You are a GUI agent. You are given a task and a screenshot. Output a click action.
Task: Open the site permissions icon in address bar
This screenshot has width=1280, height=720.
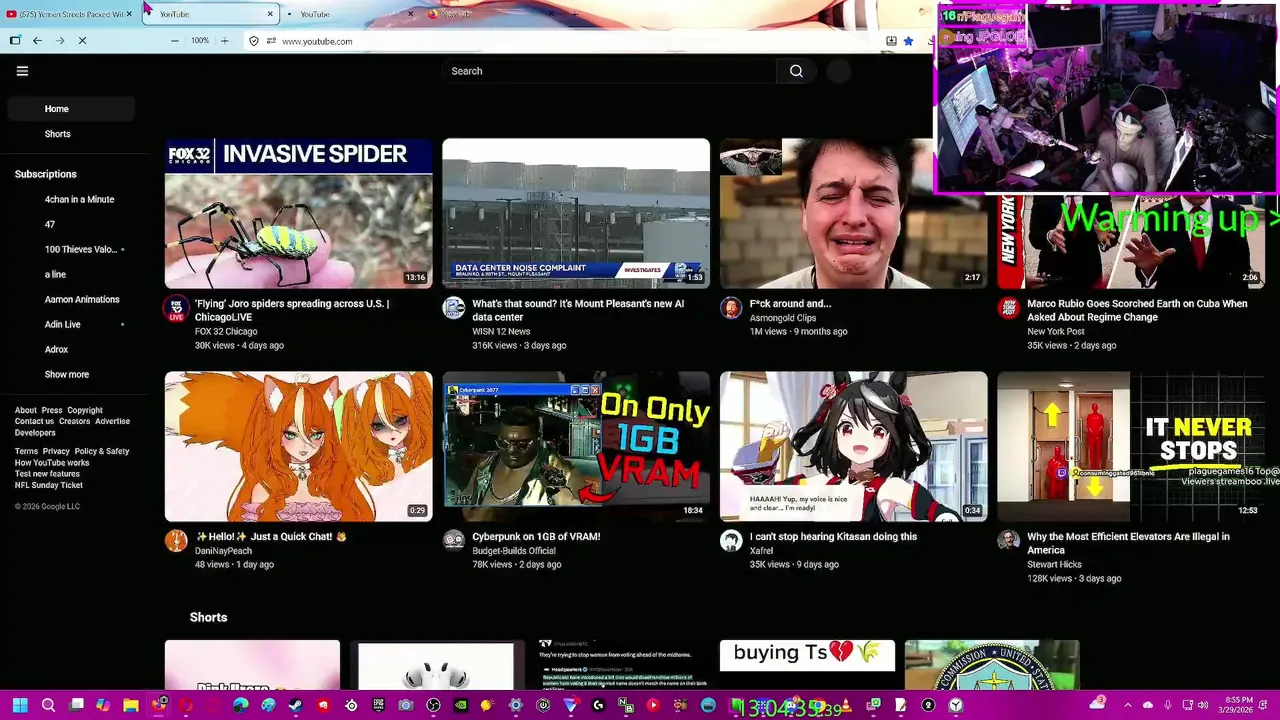(x=271, y=41)
